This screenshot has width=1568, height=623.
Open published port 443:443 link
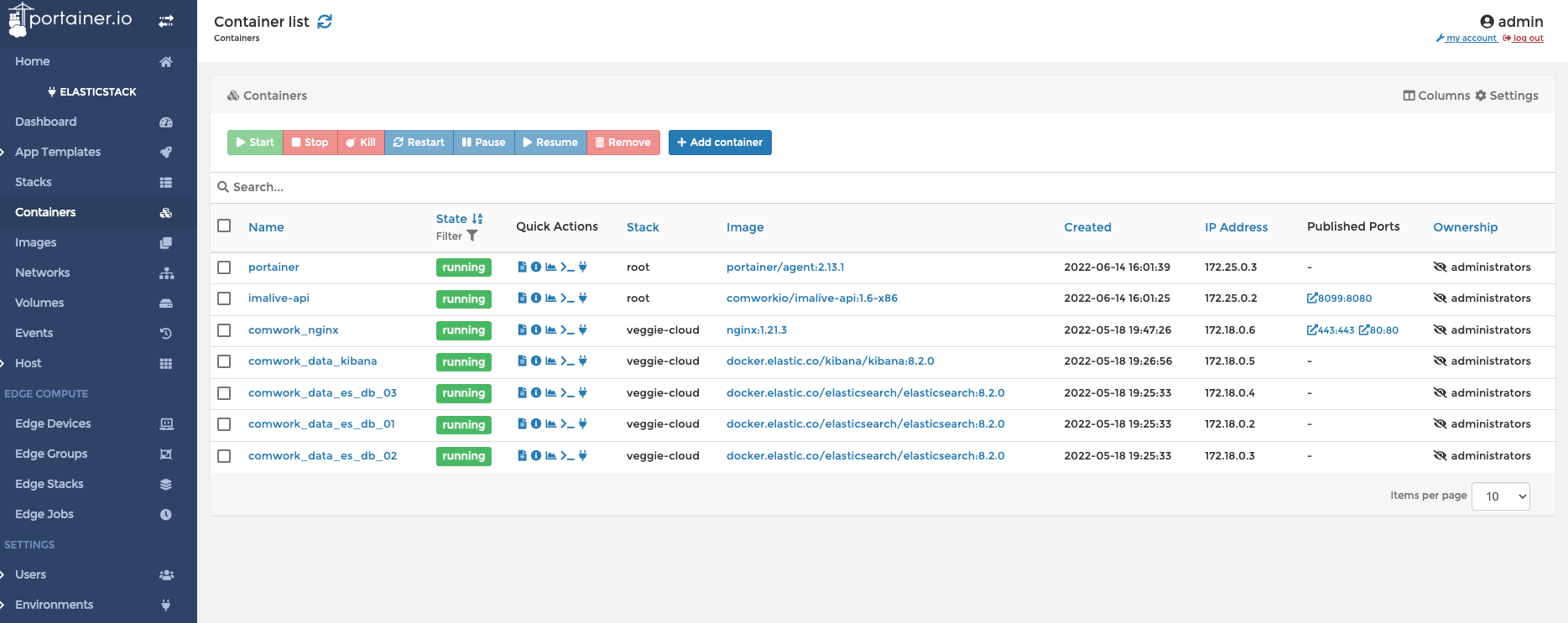click(x=1331, y=330)
